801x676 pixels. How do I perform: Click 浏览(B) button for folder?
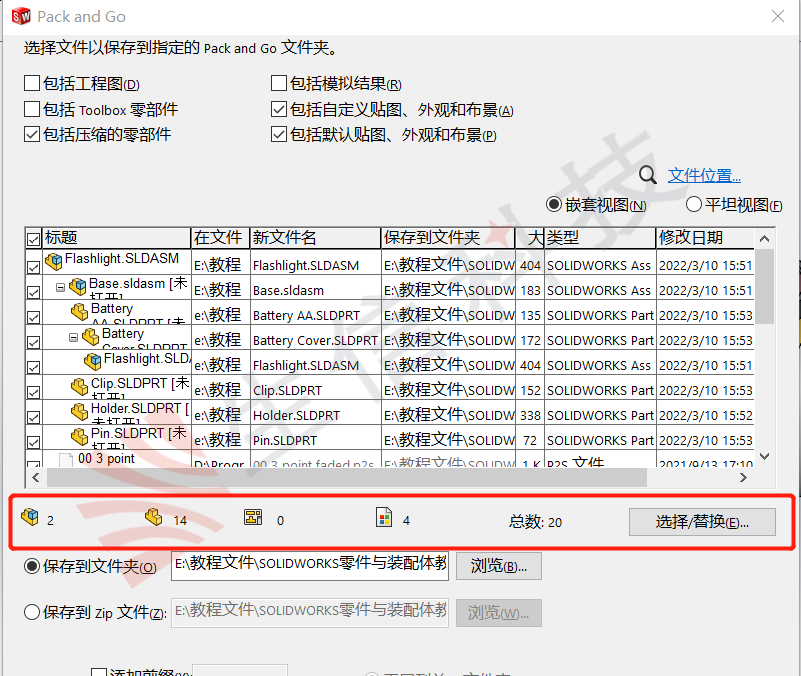click(x=499, y=566)
